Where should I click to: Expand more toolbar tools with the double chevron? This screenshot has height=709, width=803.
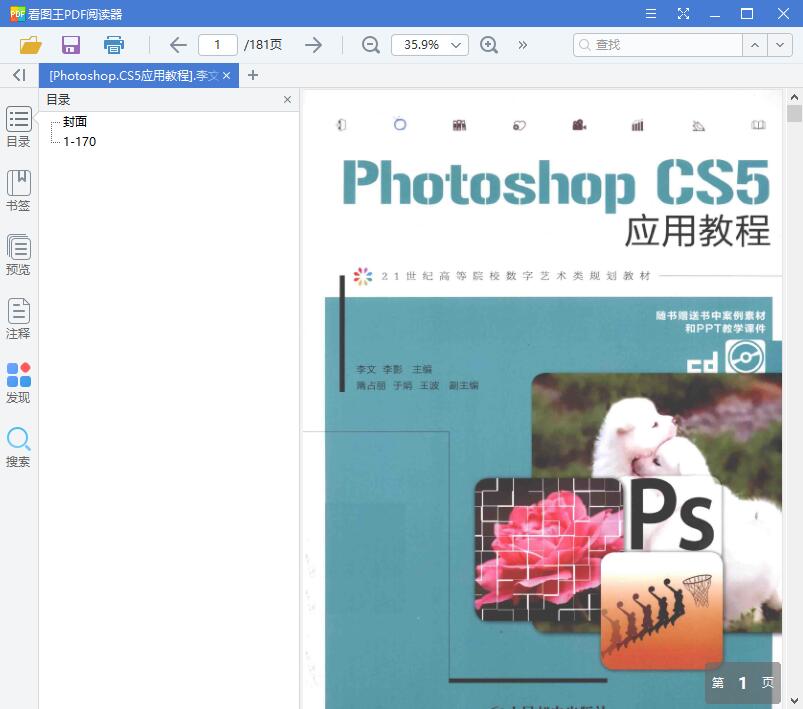point(522,45)
